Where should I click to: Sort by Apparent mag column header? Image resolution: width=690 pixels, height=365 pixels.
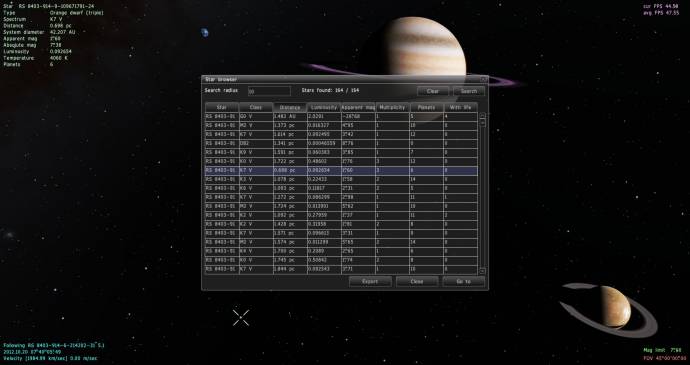pos(358,107)
